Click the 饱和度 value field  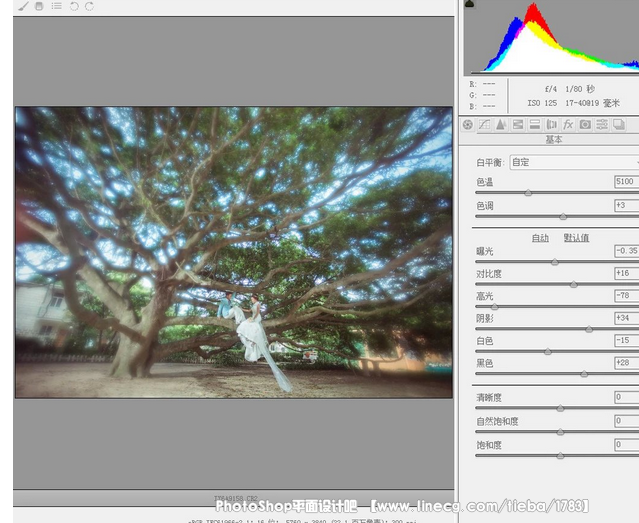pyautogui.click(x=626, y=444)
